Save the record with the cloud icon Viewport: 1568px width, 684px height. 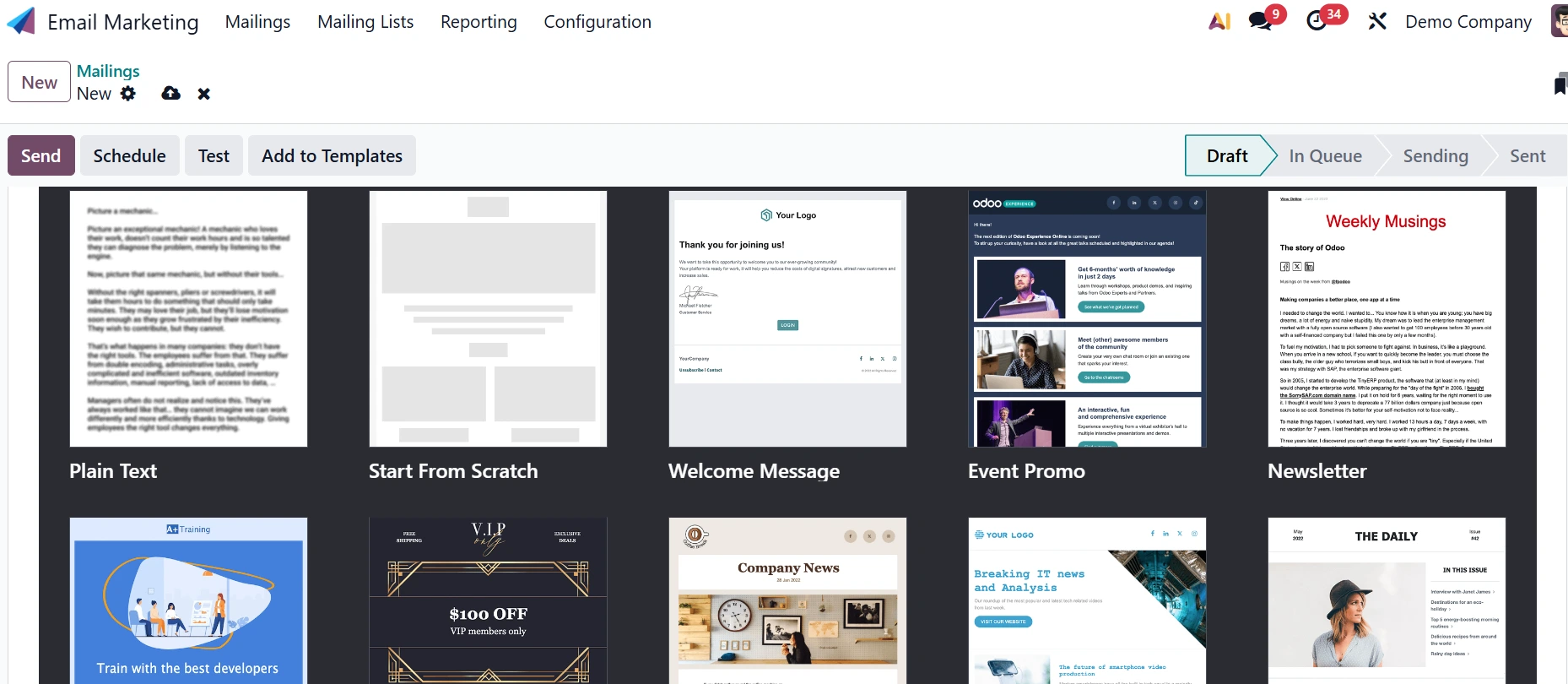(x=170, y=94)
